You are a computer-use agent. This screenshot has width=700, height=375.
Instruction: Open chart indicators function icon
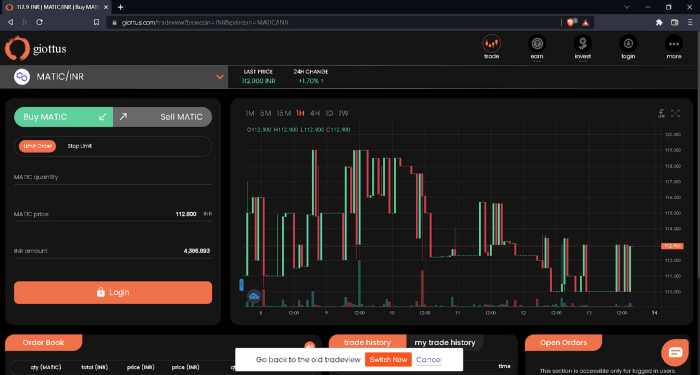tap(661, 113)
